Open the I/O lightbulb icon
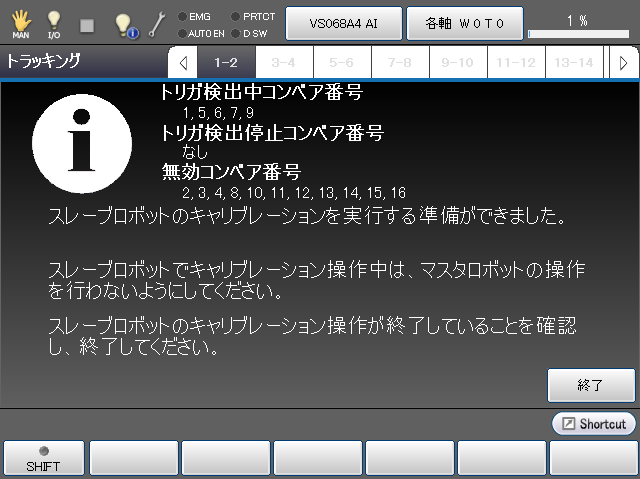This screenshot has height=479, width=640. [x=54, y=22]
